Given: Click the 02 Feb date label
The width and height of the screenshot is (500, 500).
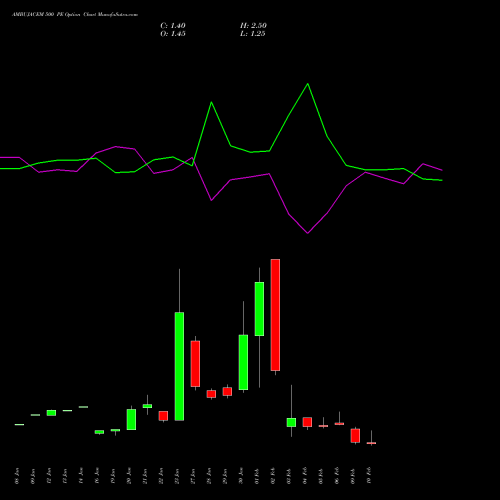Looking at the screenshot, I should coord(273,476).
